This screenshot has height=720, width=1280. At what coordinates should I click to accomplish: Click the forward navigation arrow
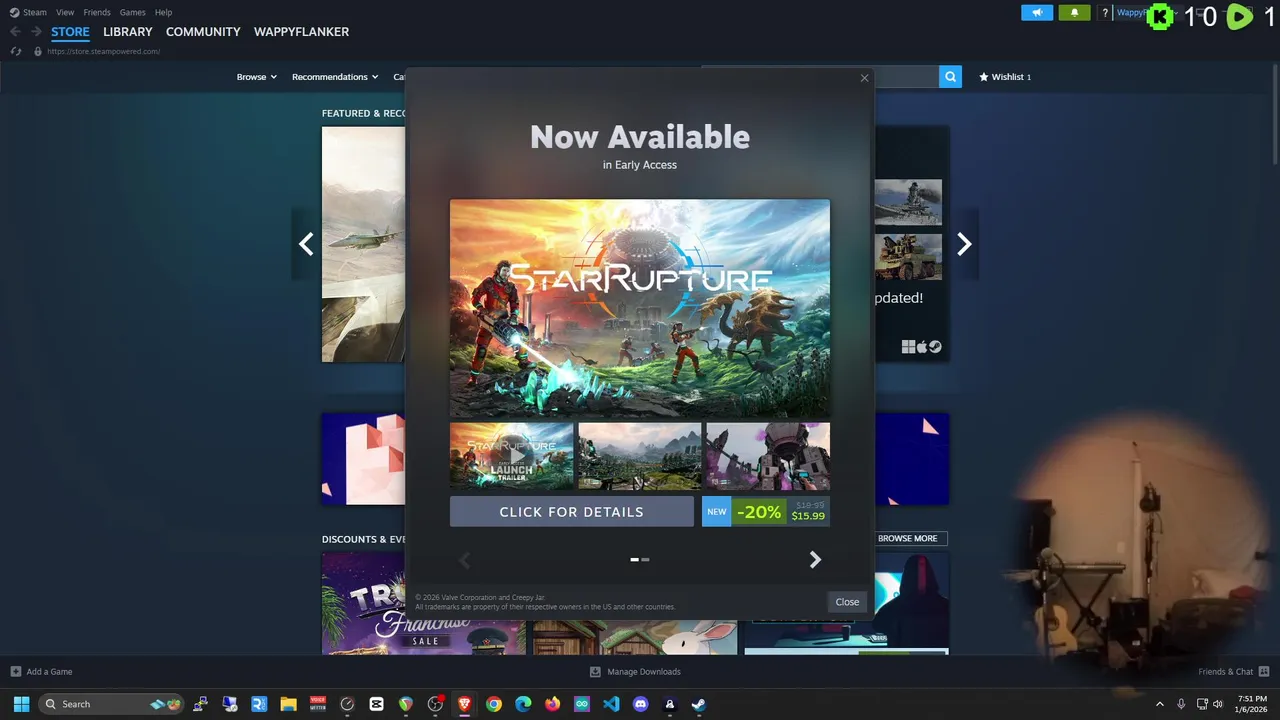click(35, 32)
